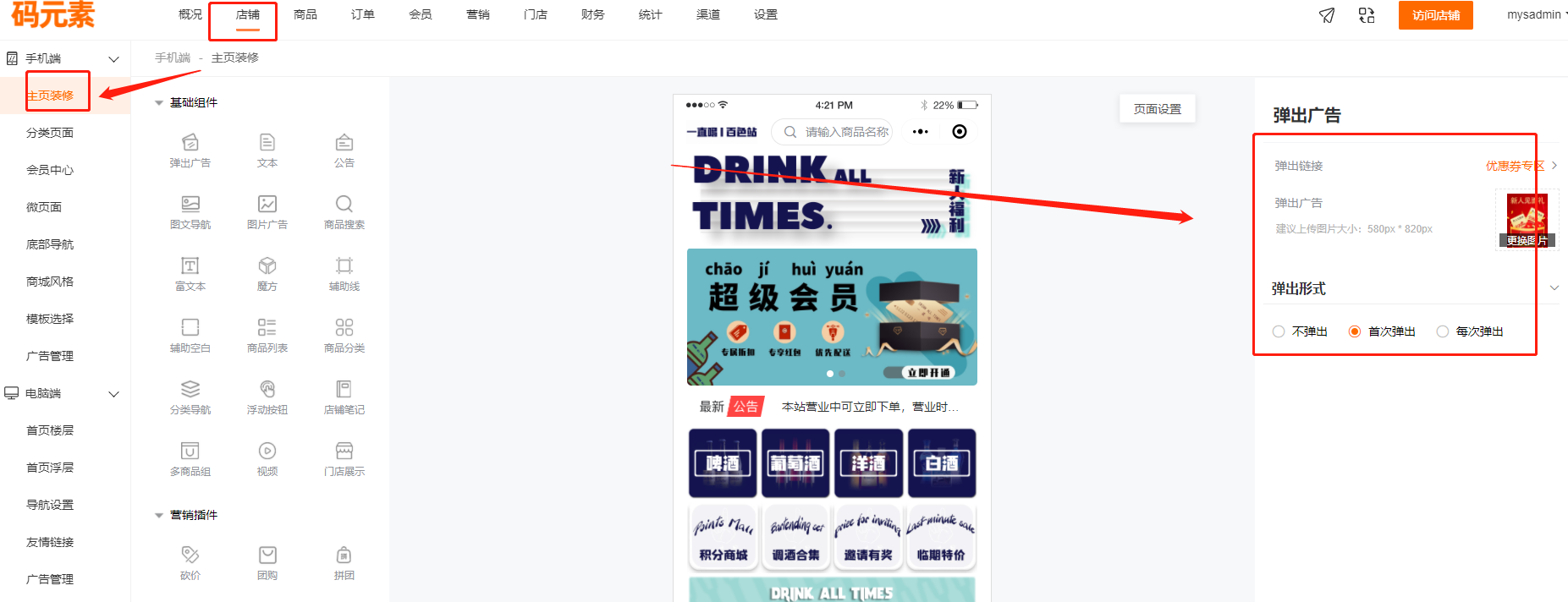Add the 视频 video component
This screenshot has width=1568, height=602.
[267, 459]
